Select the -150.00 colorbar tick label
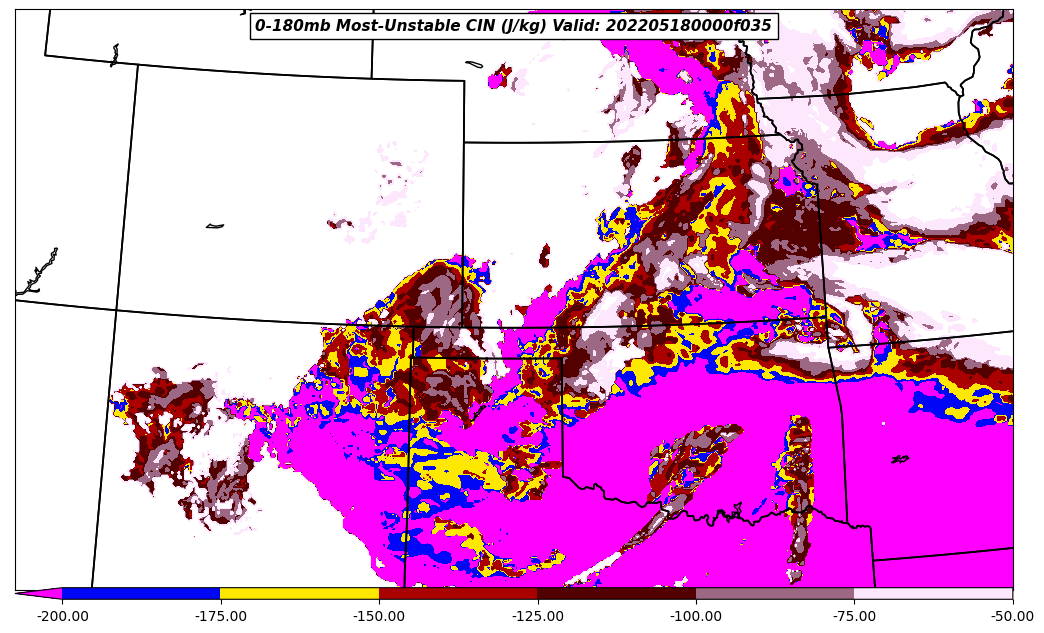The height and width of the screenshot is (633, 1044). 379,616
